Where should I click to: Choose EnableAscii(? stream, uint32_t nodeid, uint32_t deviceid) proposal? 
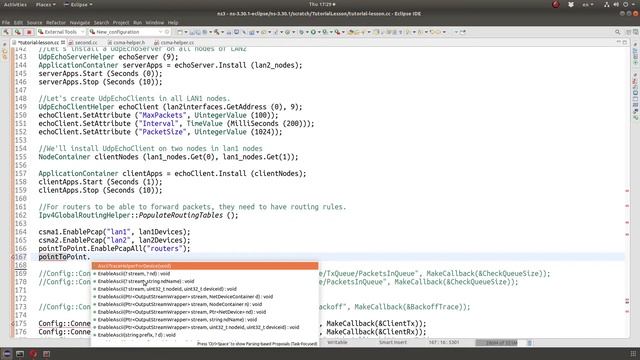click(x=204, y=289)
